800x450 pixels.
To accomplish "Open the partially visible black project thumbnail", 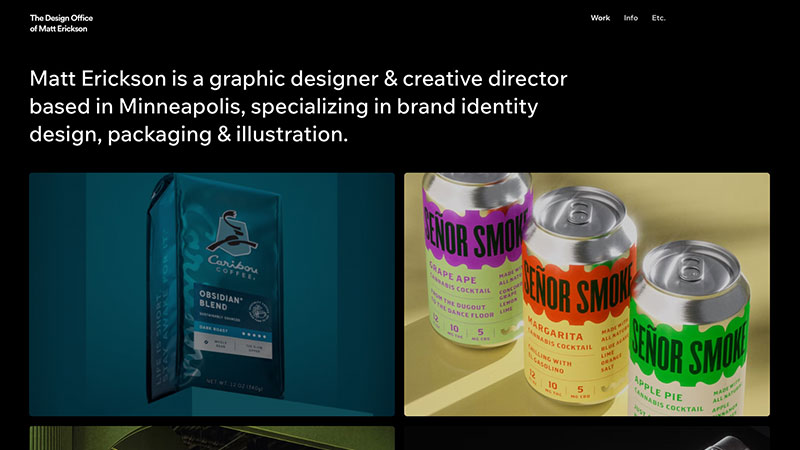I will tap(587, 438).
